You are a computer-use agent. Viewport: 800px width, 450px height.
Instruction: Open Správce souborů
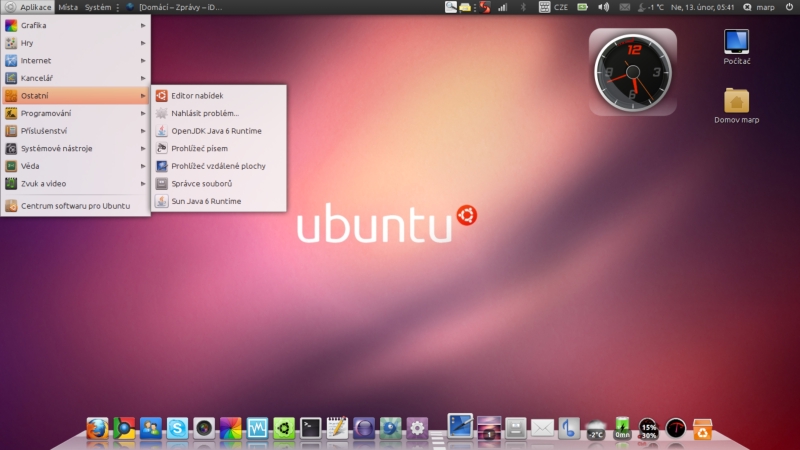[x=219, y=184]
